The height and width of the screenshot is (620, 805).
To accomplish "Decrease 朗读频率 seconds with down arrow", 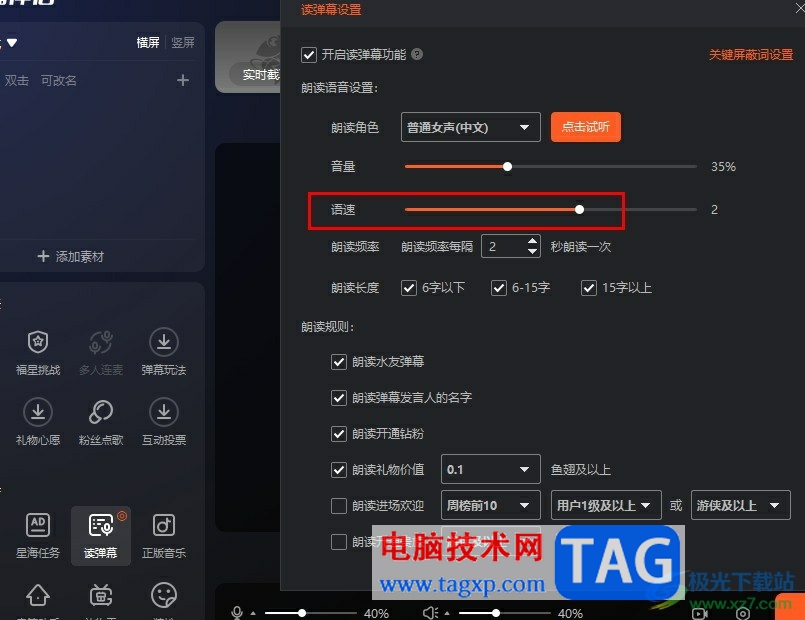I will coord(532,251).
